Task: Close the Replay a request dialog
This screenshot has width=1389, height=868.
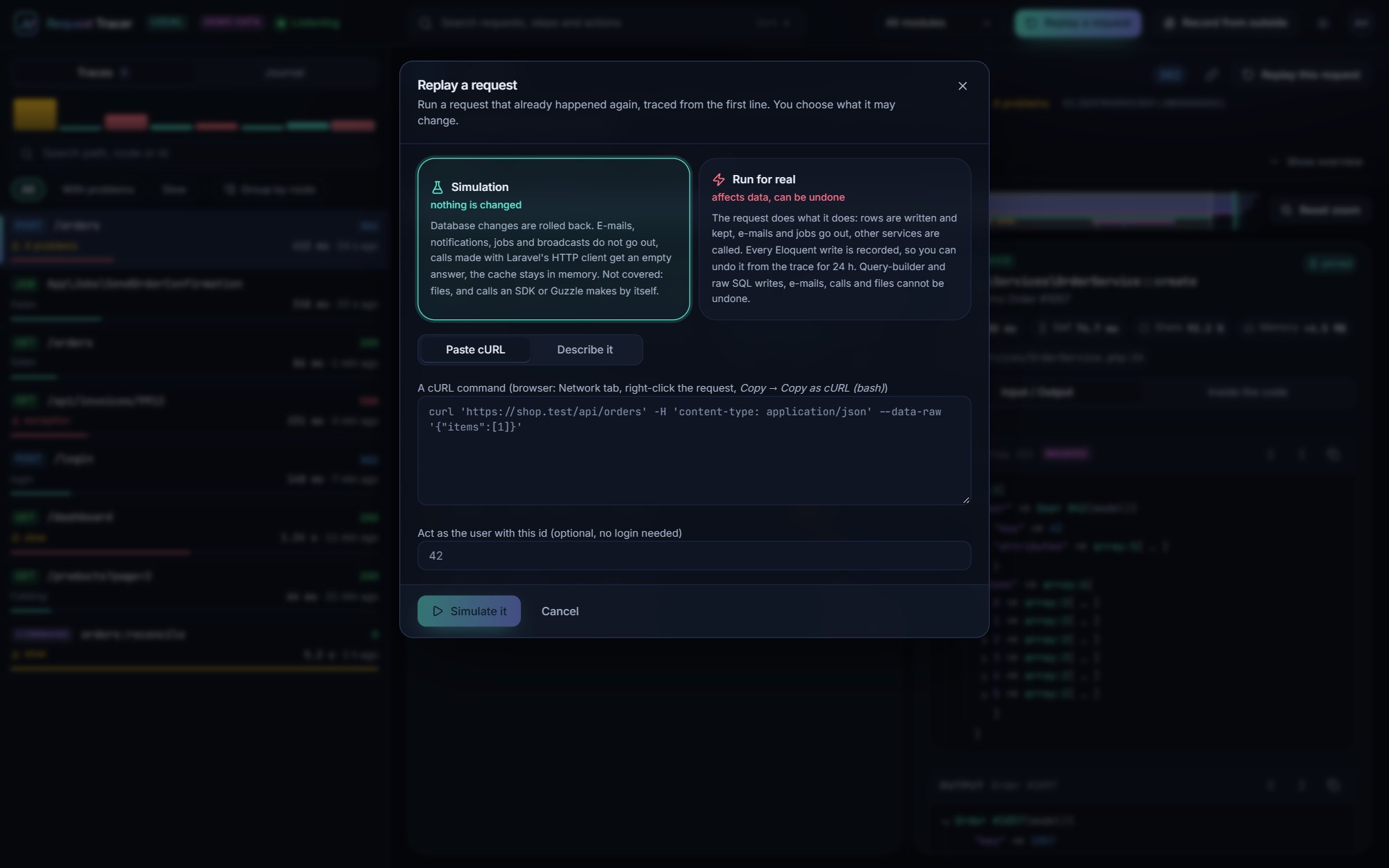Action: (x=962, y=86)
